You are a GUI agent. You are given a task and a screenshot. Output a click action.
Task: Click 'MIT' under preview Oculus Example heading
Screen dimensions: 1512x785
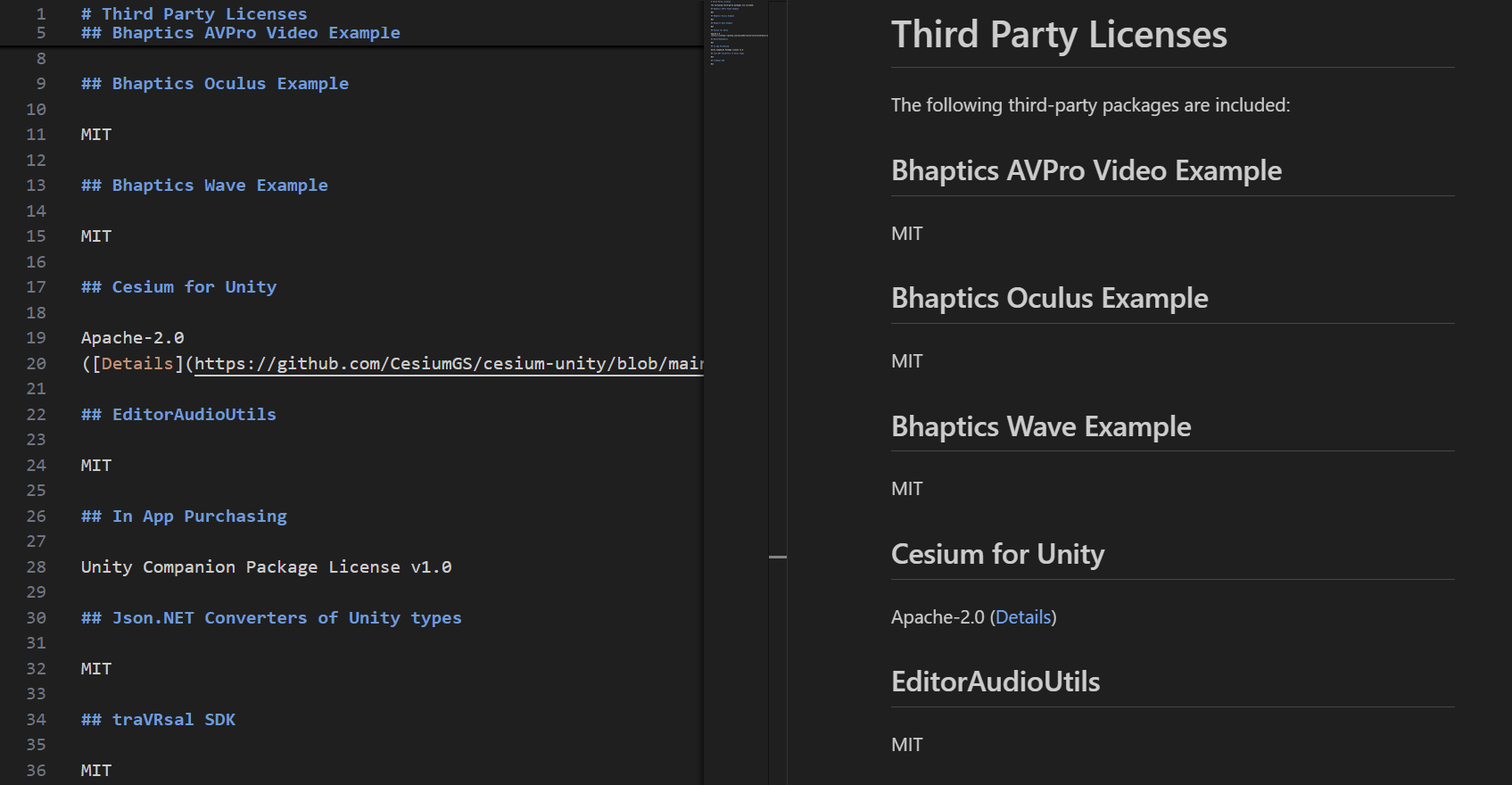(x=907, y=361)
